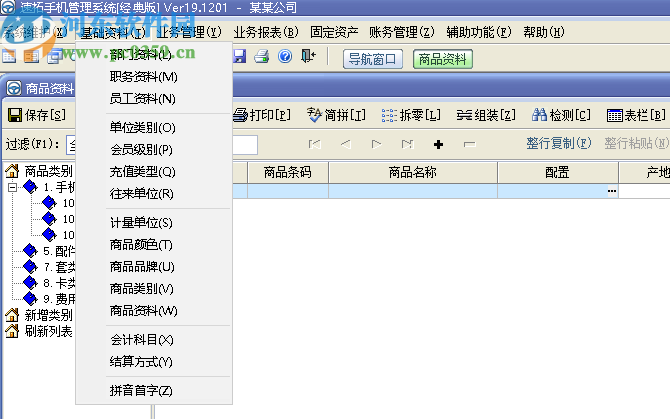The width and height of the screenshot is (670, 419).
Task: Select the 9. 费用 category node
Action: [x=50, y=299]
